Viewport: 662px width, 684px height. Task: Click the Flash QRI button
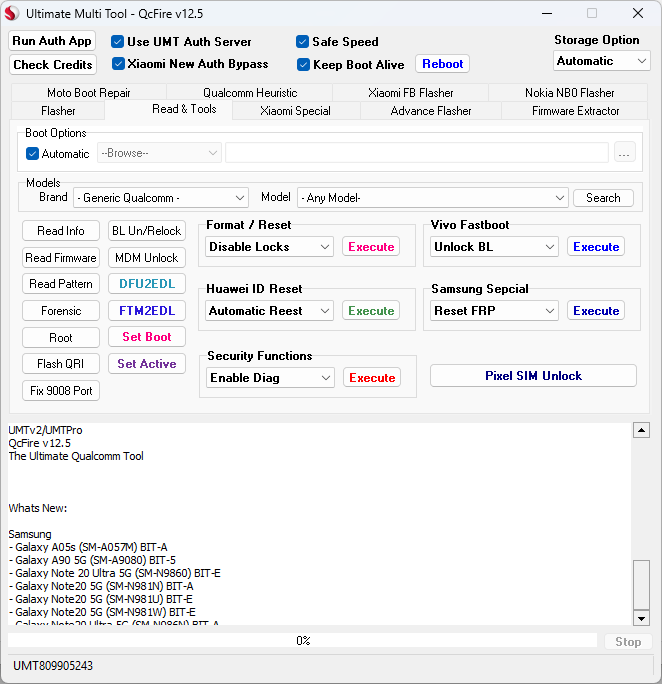point(61,364)
